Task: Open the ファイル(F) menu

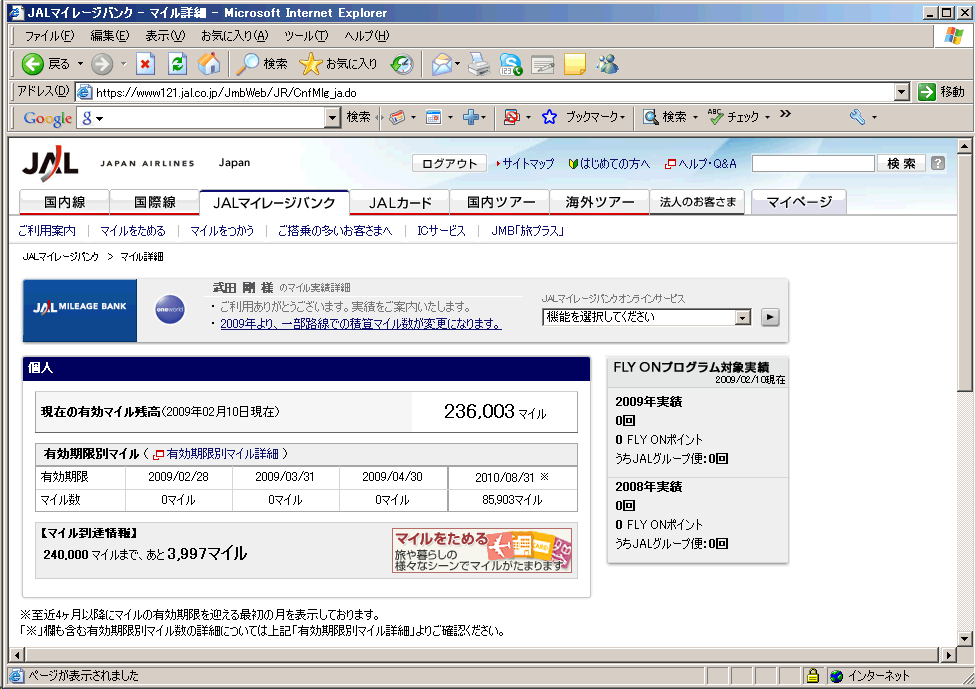Action: 49,36
